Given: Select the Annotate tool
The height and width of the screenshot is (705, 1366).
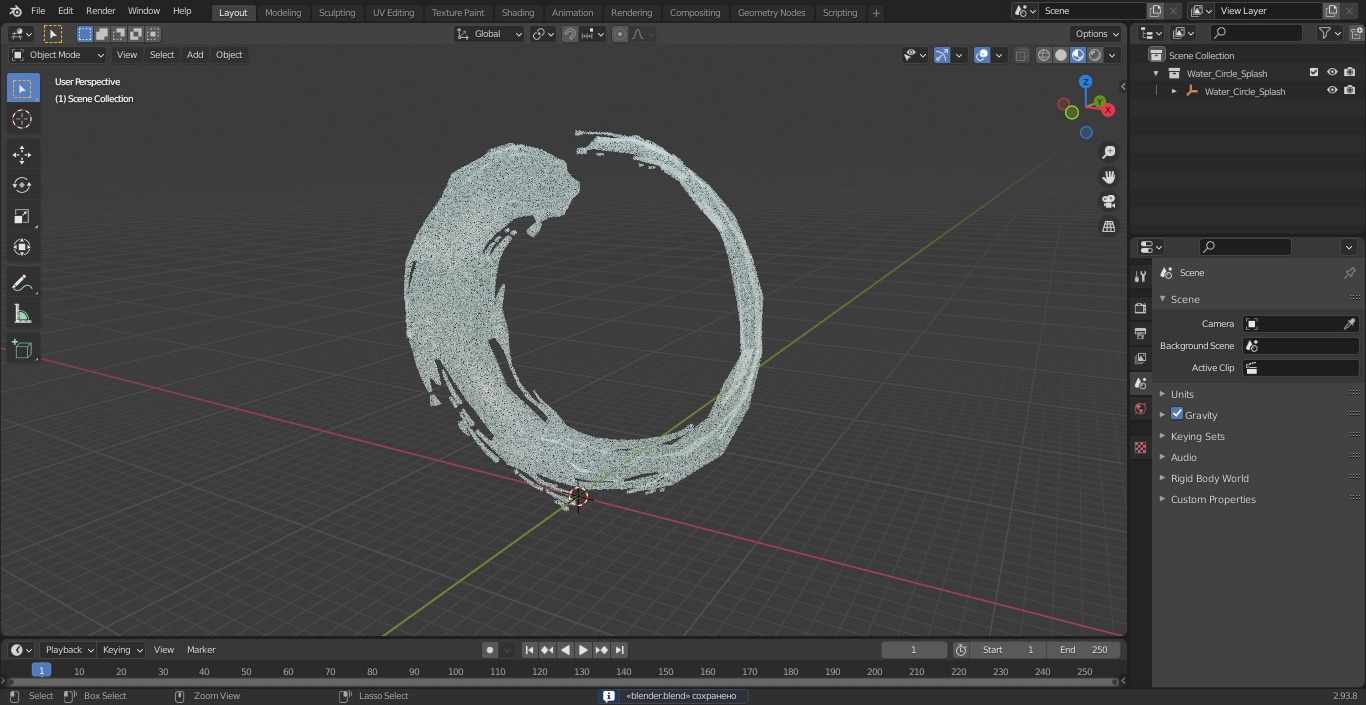Looking at the screenshot, I should point(22,283).
